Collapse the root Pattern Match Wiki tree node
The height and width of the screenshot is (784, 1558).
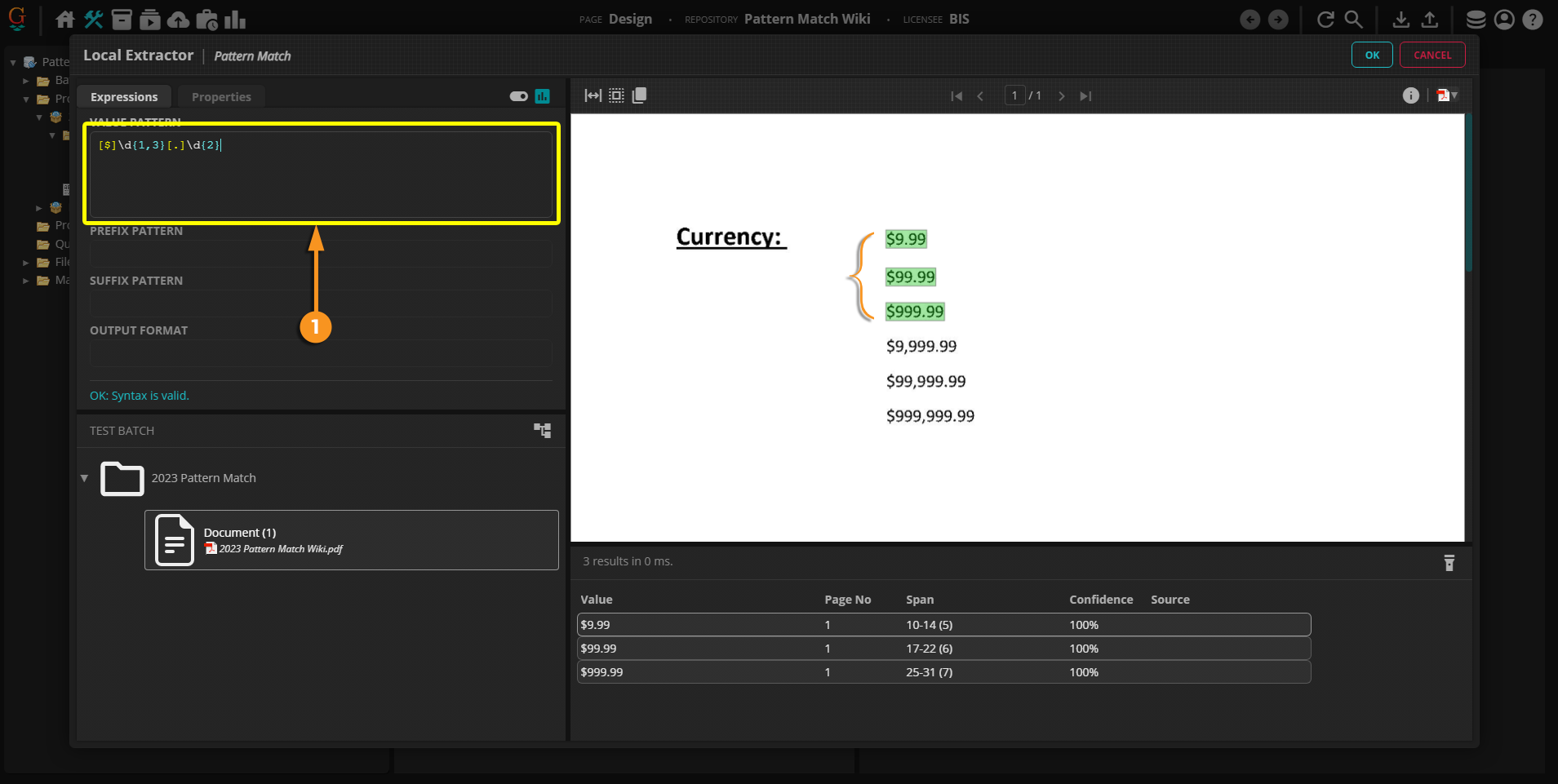point(13,62)
